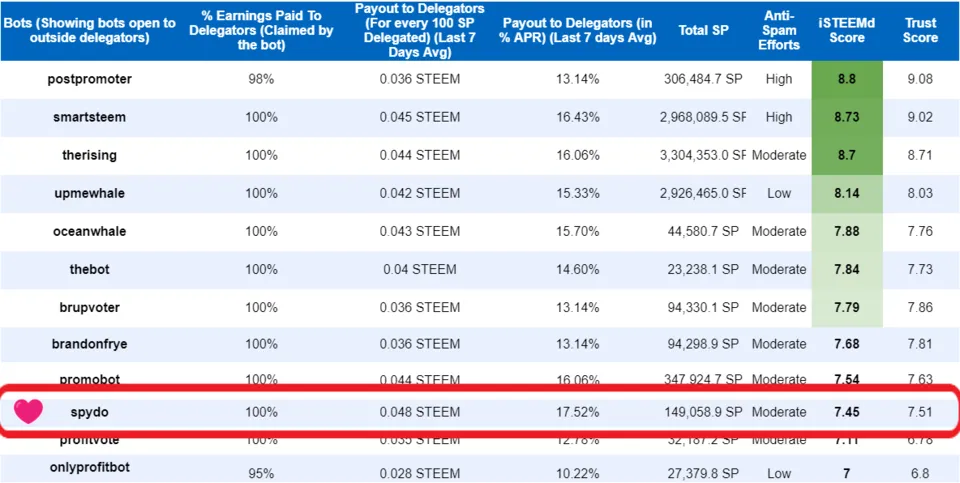Click the therising bot name

point(89,155)
